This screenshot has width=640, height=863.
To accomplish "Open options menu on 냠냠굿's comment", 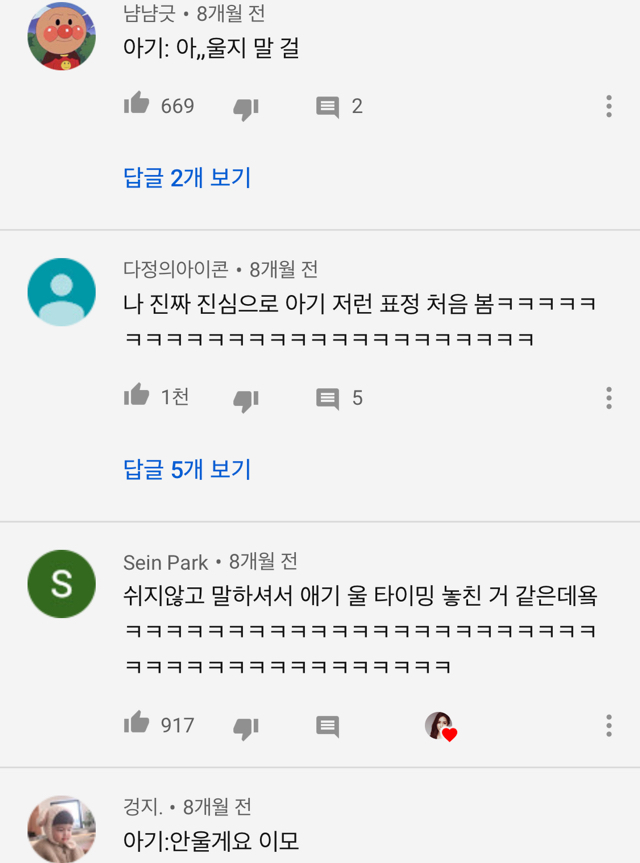I will coord(608,106).
